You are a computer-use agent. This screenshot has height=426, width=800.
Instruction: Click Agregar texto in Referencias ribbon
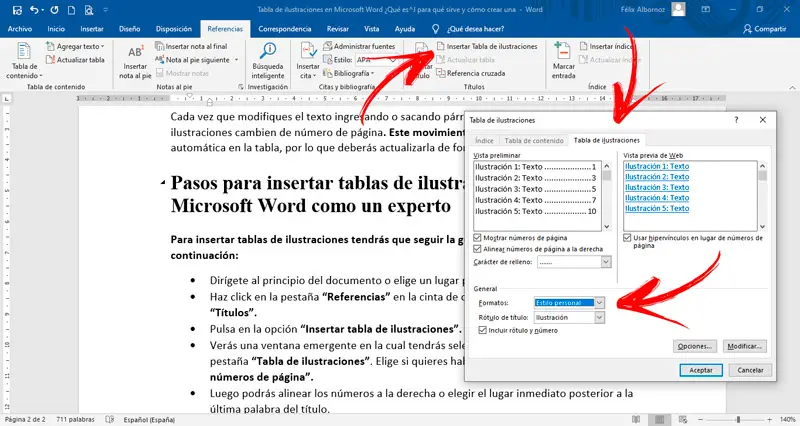(75, 46)
